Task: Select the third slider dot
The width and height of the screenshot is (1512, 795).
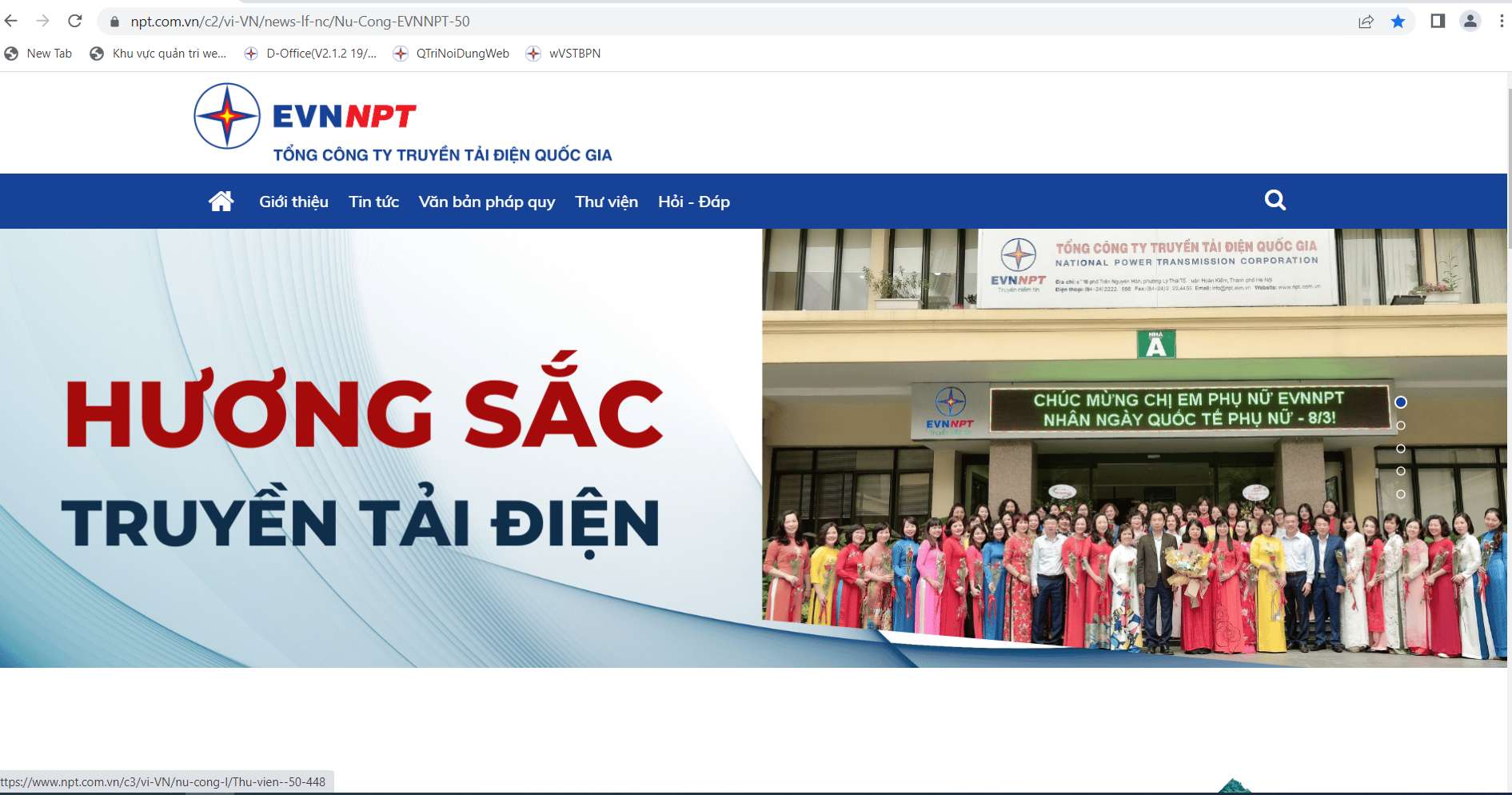Action: (x=1401, y=449)
